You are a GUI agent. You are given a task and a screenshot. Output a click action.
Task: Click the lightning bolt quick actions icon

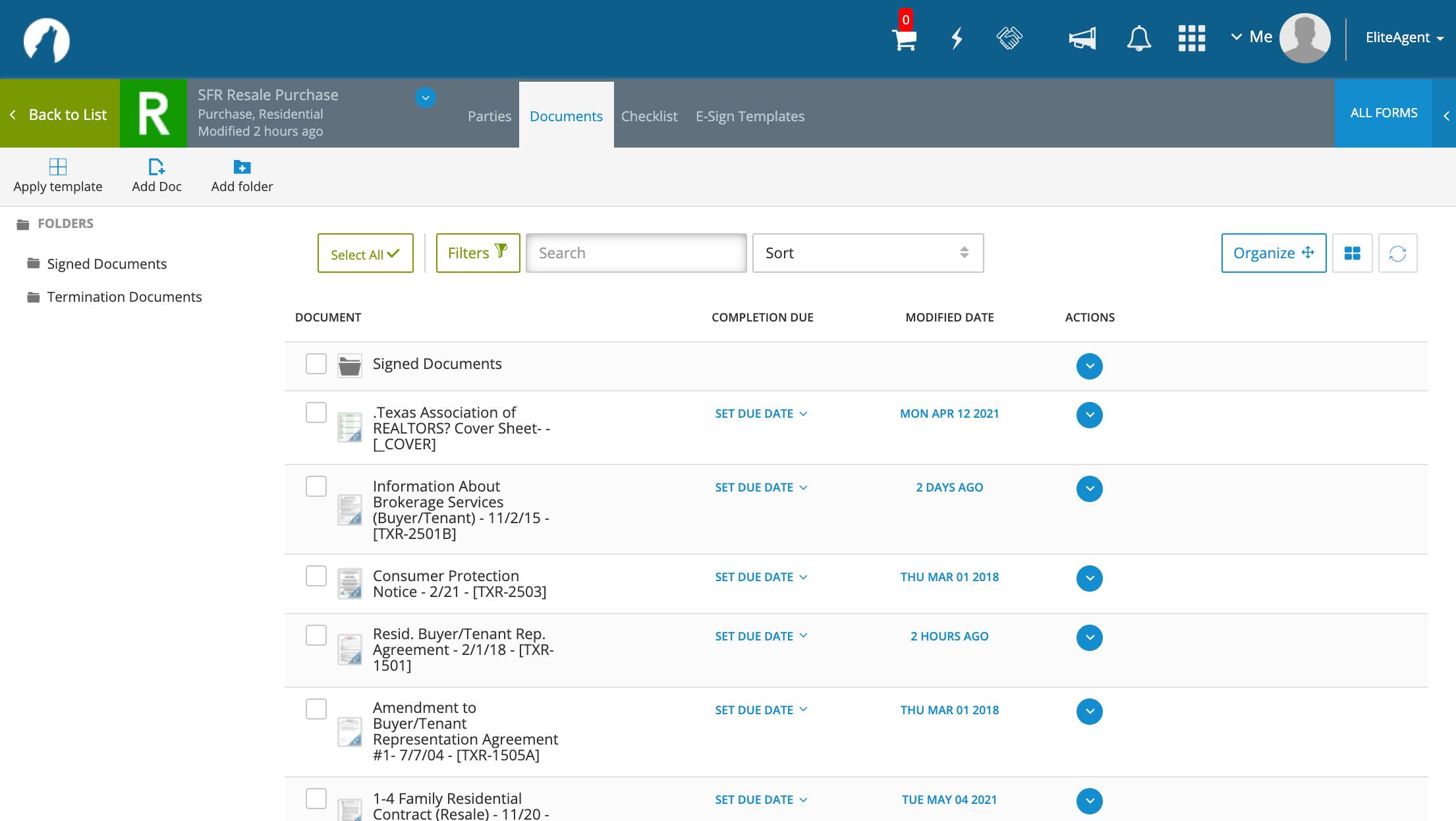[957, 38]
